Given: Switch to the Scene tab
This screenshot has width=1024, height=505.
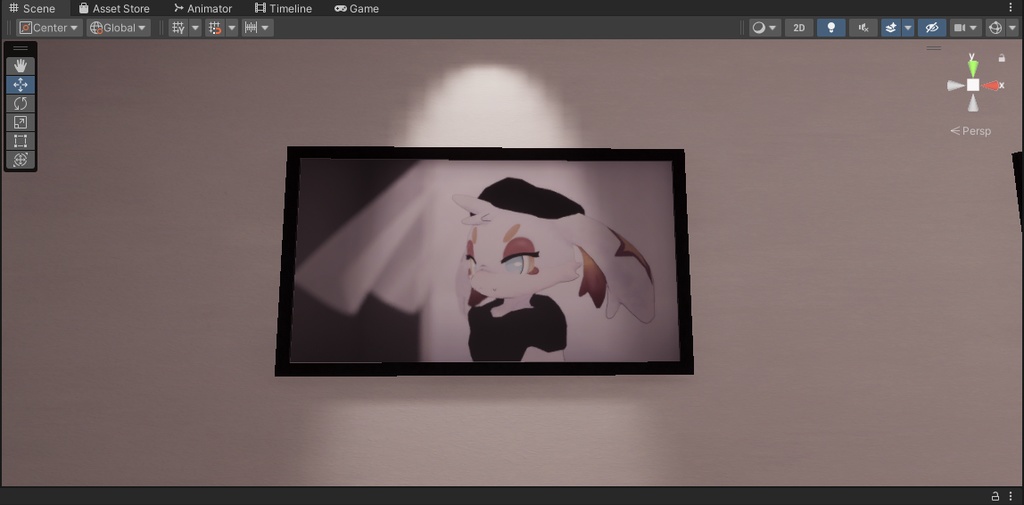Looking at the screenshot, I should click(x=33, y=8).
